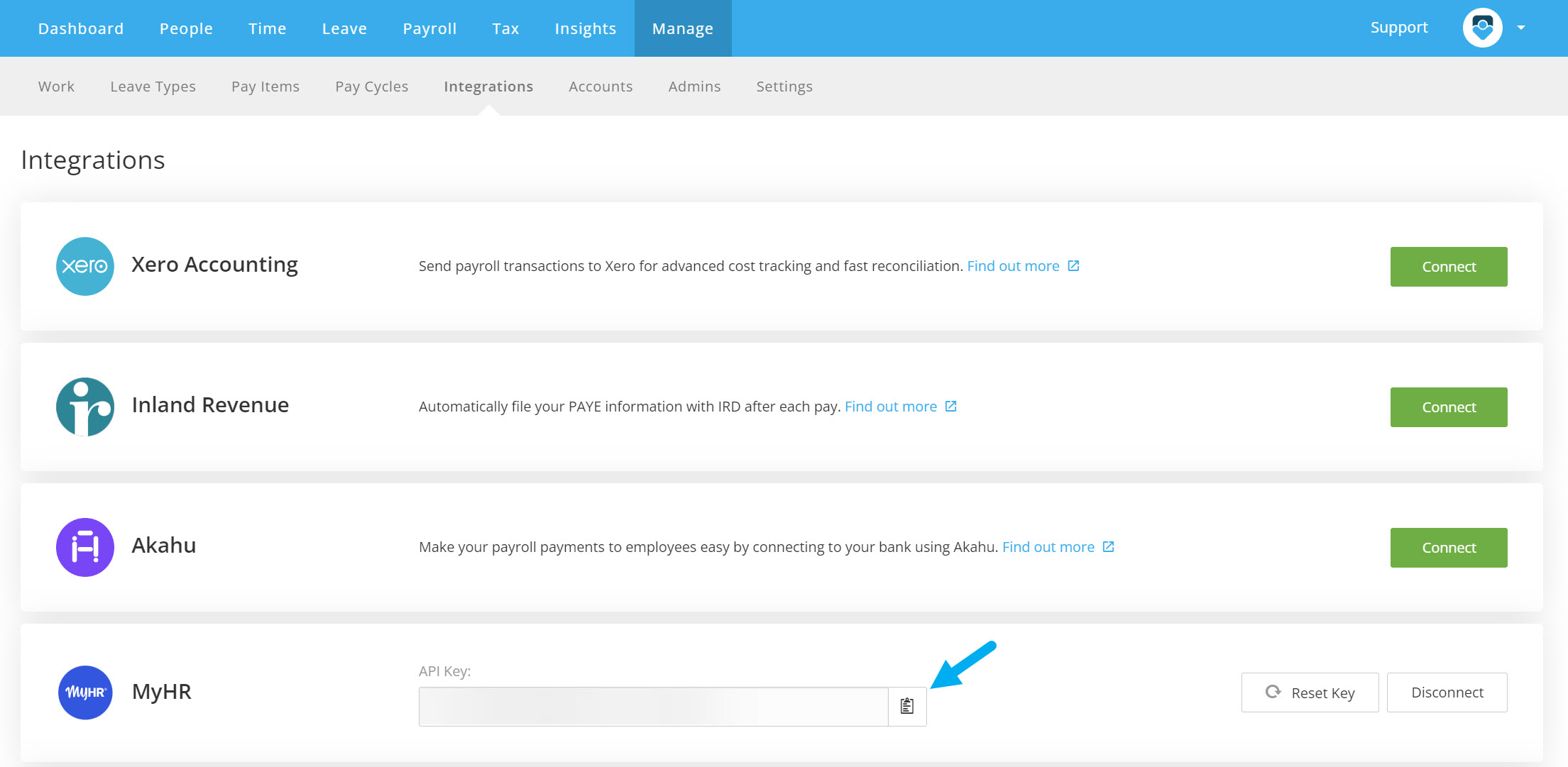The width and height of the screenshot is (1568, 767).
Task: Click the Xero logo icon
Action: 85,266
